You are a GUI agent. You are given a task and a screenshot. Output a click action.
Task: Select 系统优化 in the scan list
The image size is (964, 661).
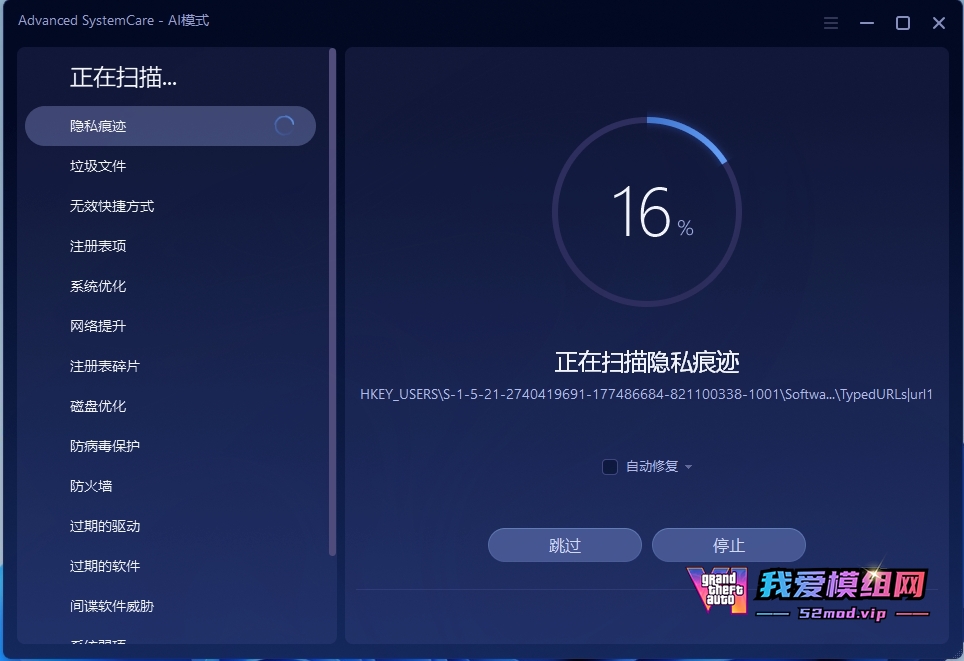(x=98, y=286)
